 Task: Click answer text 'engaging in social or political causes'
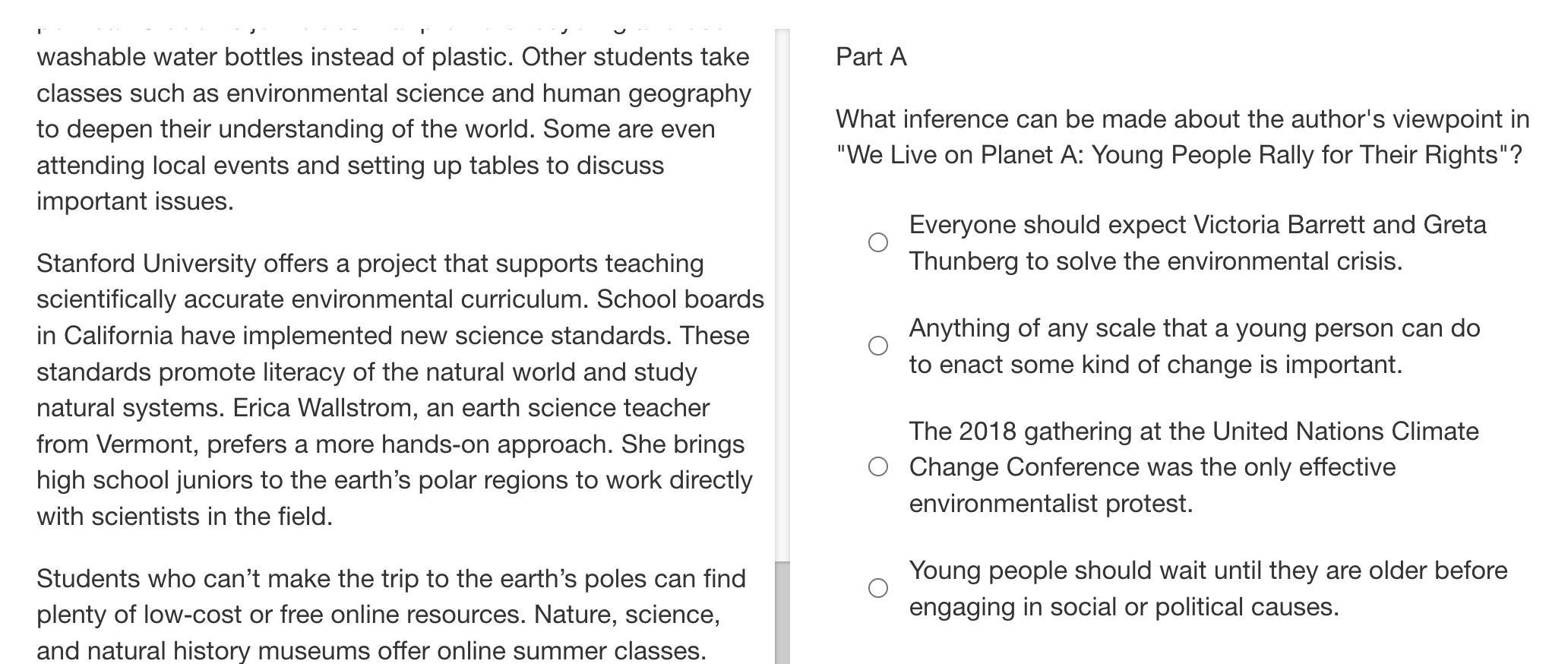point(1123,607)
